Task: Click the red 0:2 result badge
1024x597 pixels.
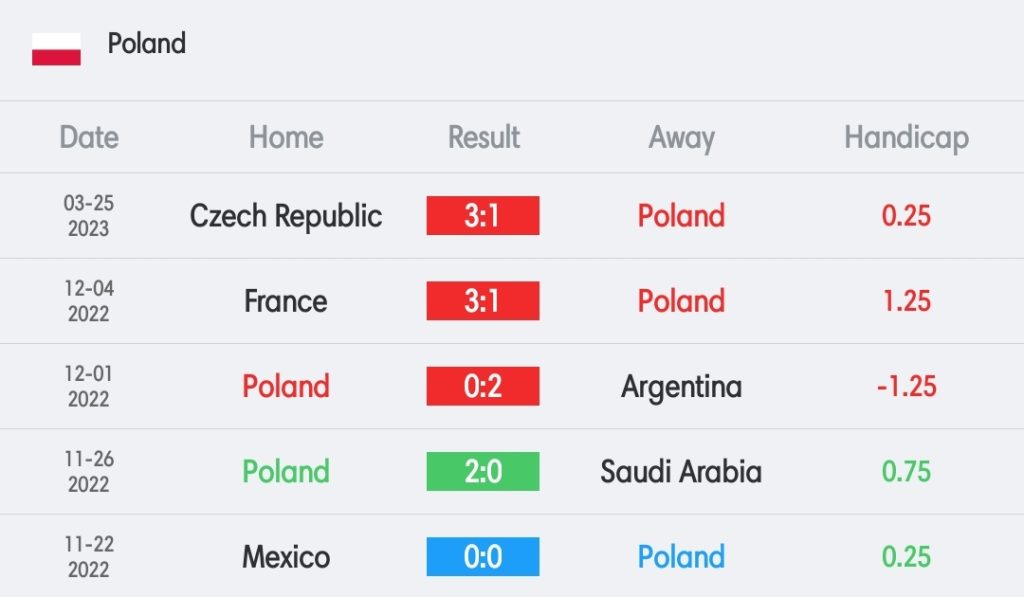Action: [483, 386]
